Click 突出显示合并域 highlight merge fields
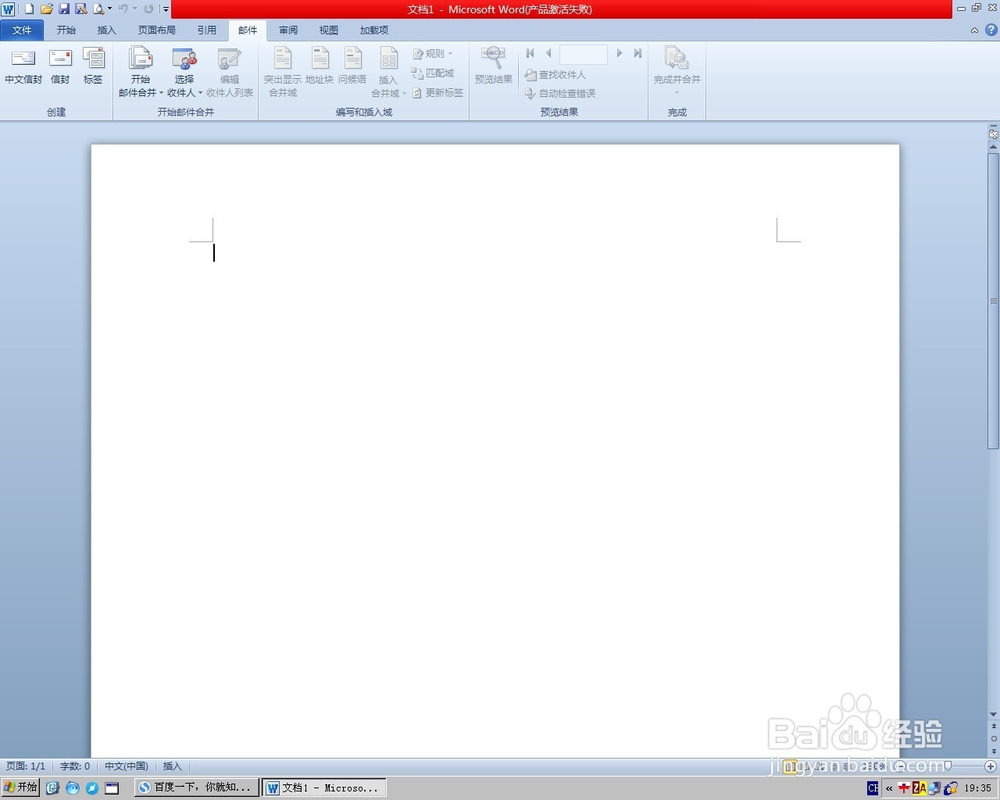The image size is (1000, 800). pyautogui.click(x=283, y=72)
